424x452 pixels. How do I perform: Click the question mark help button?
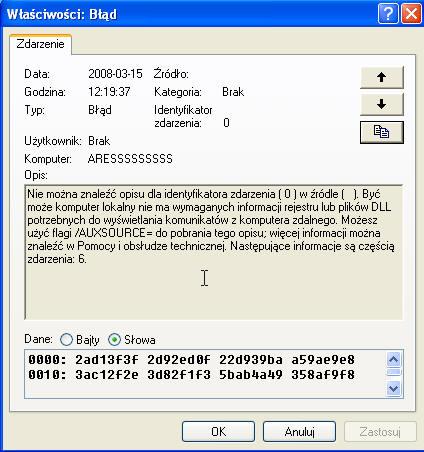pos(388,14)
